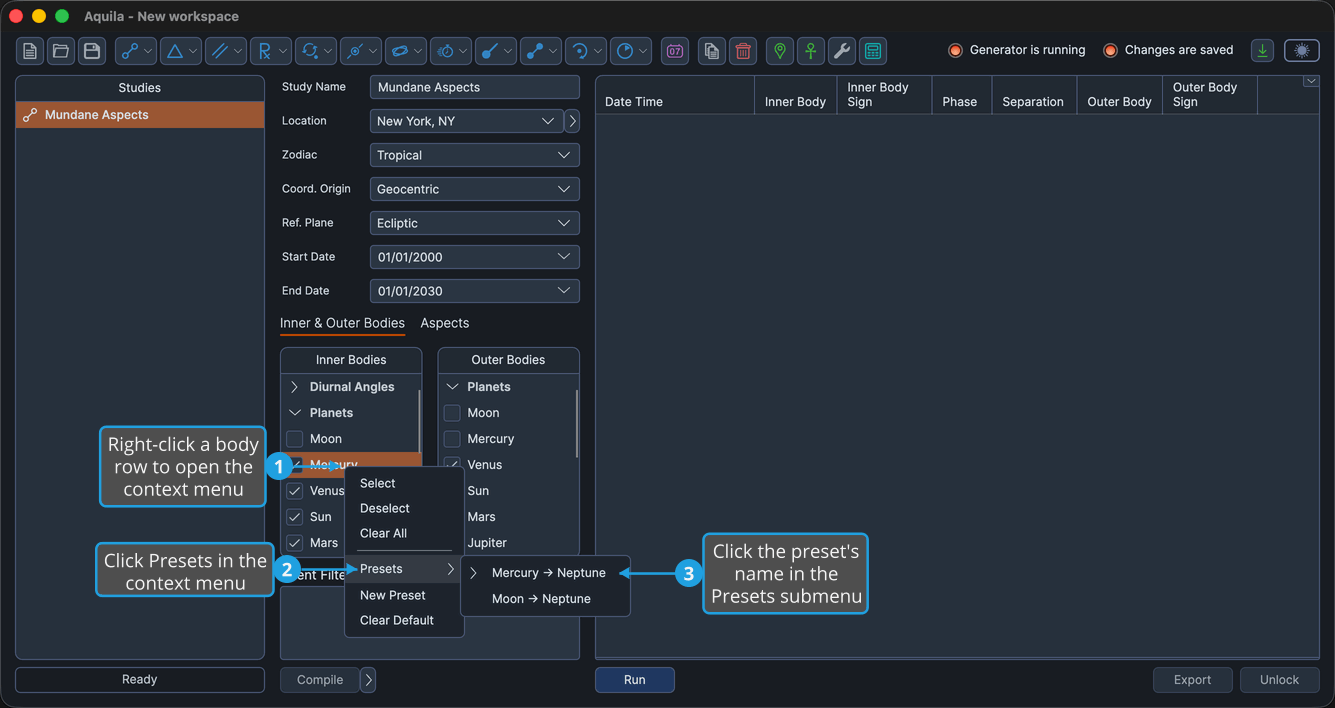
Task: Choose Clear Default from the context menu
Action: pos(404,620)
